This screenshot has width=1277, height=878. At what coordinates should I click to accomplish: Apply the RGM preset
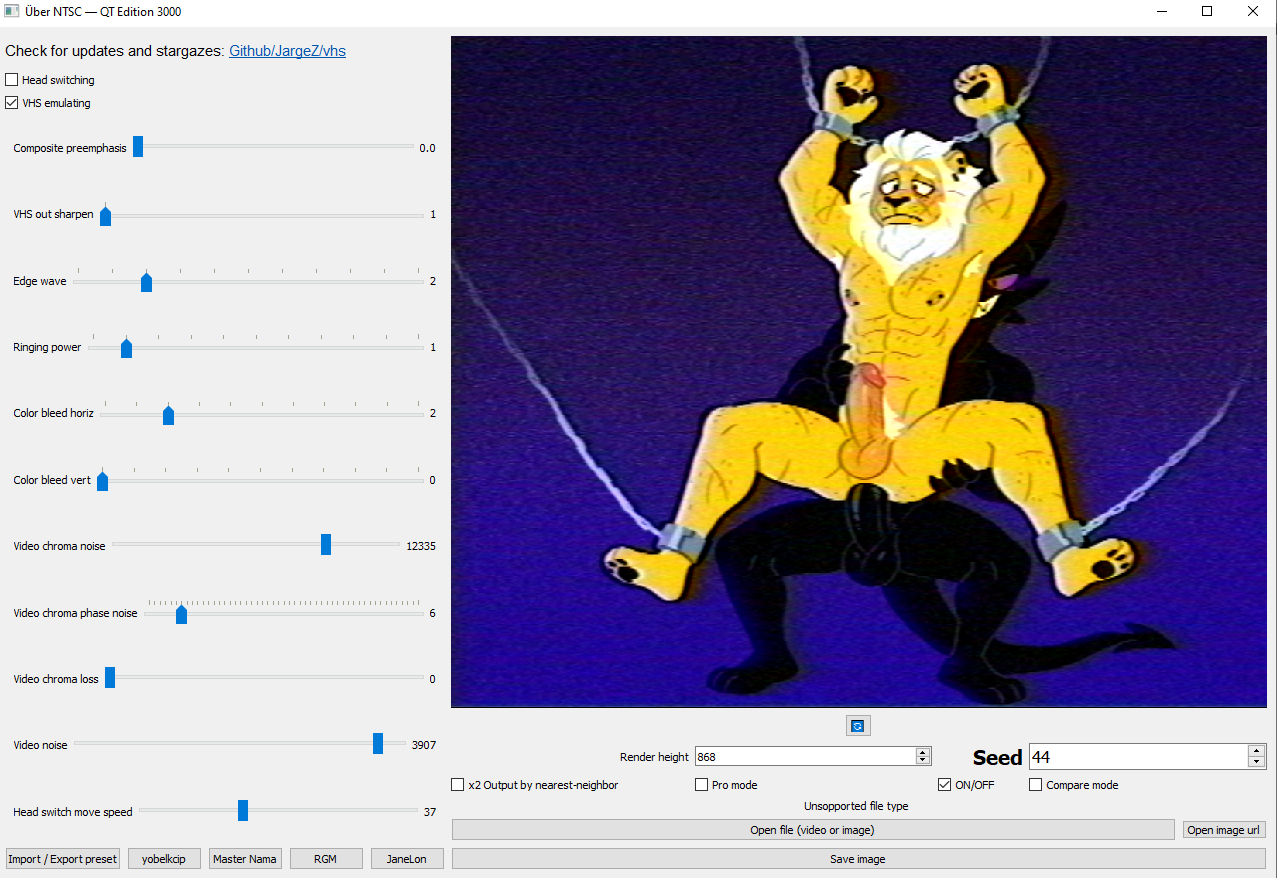[x=326, y=859]
